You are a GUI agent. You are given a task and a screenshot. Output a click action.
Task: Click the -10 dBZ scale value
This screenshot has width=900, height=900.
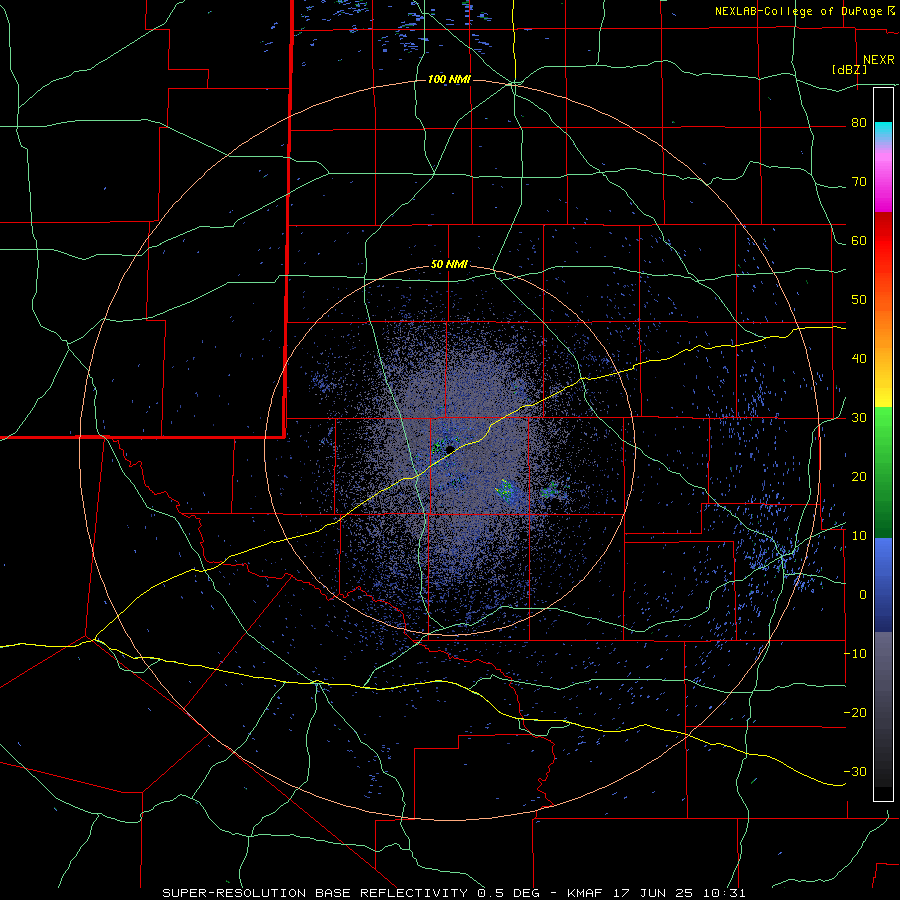coord(855,654)
